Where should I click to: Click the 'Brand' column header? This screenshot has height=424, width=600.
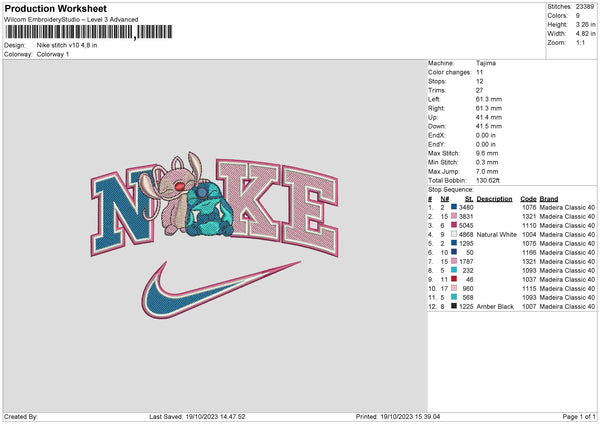point(549,199)
